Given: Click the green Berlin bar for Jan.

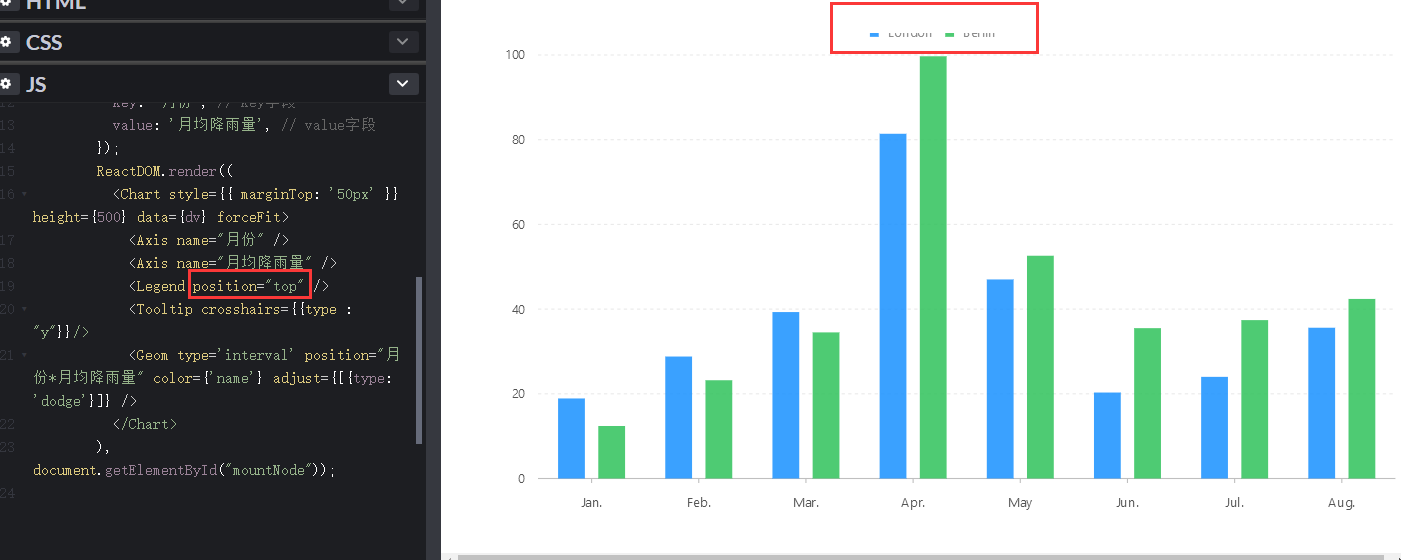Looking at the screenshot, I should (x=612, y=452).
